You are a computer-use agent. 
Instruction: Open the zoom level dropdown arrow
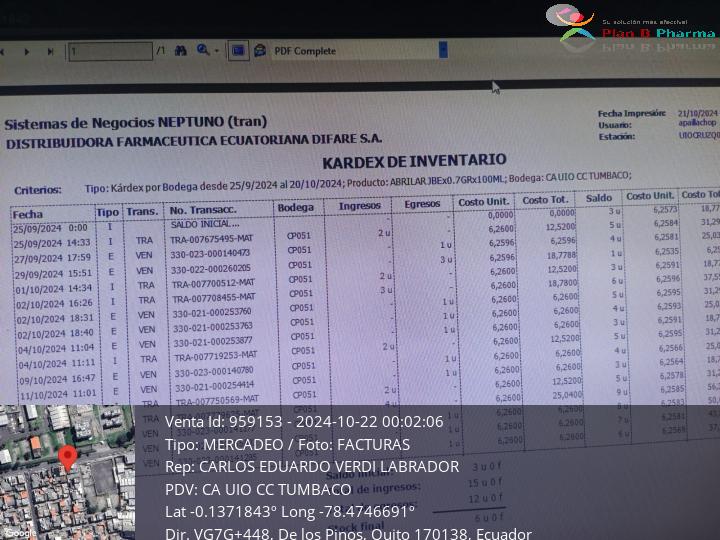216,51
